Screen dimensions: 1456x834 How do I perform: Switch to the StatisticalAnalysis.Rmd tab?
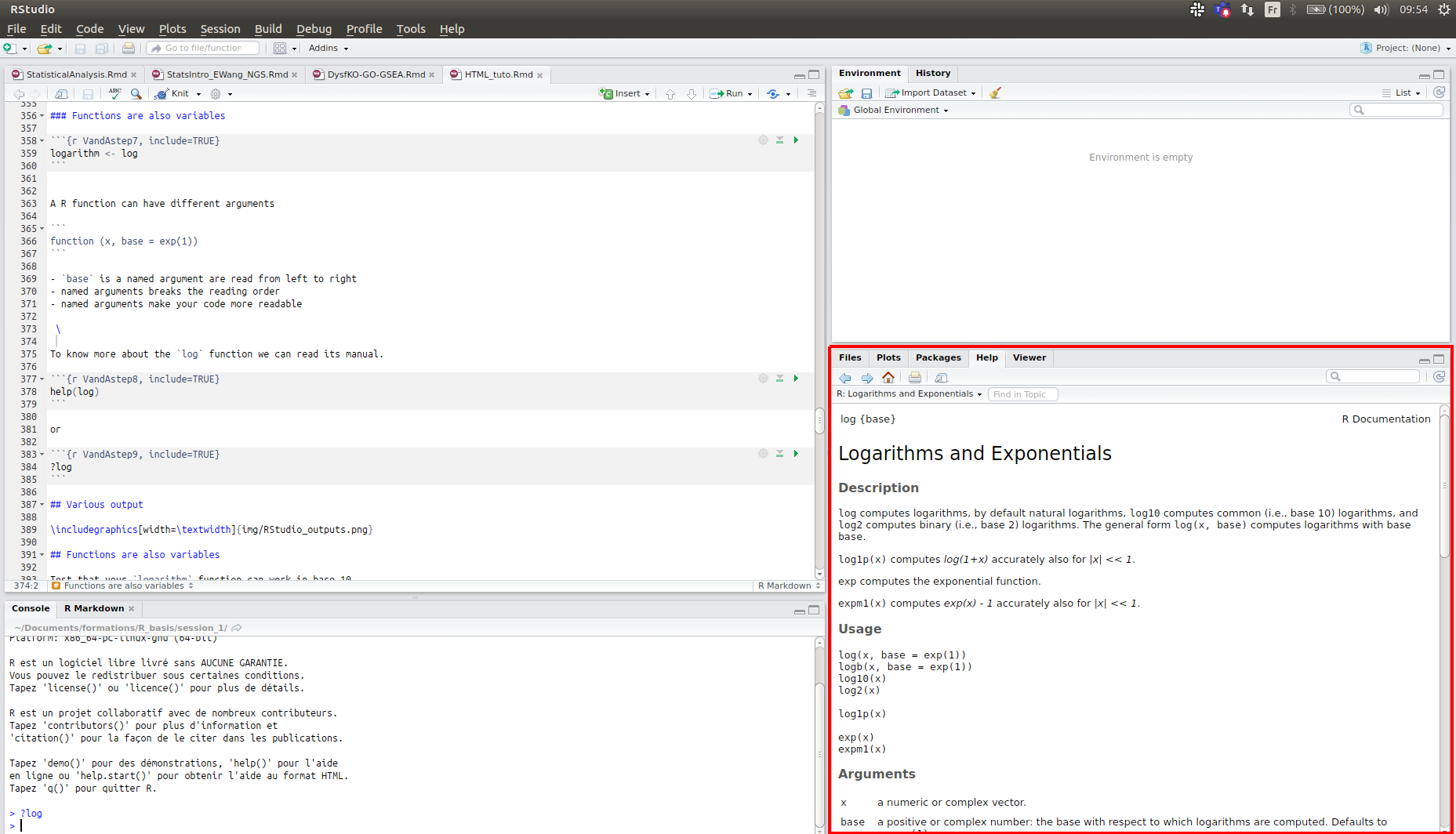pos(76,74)
